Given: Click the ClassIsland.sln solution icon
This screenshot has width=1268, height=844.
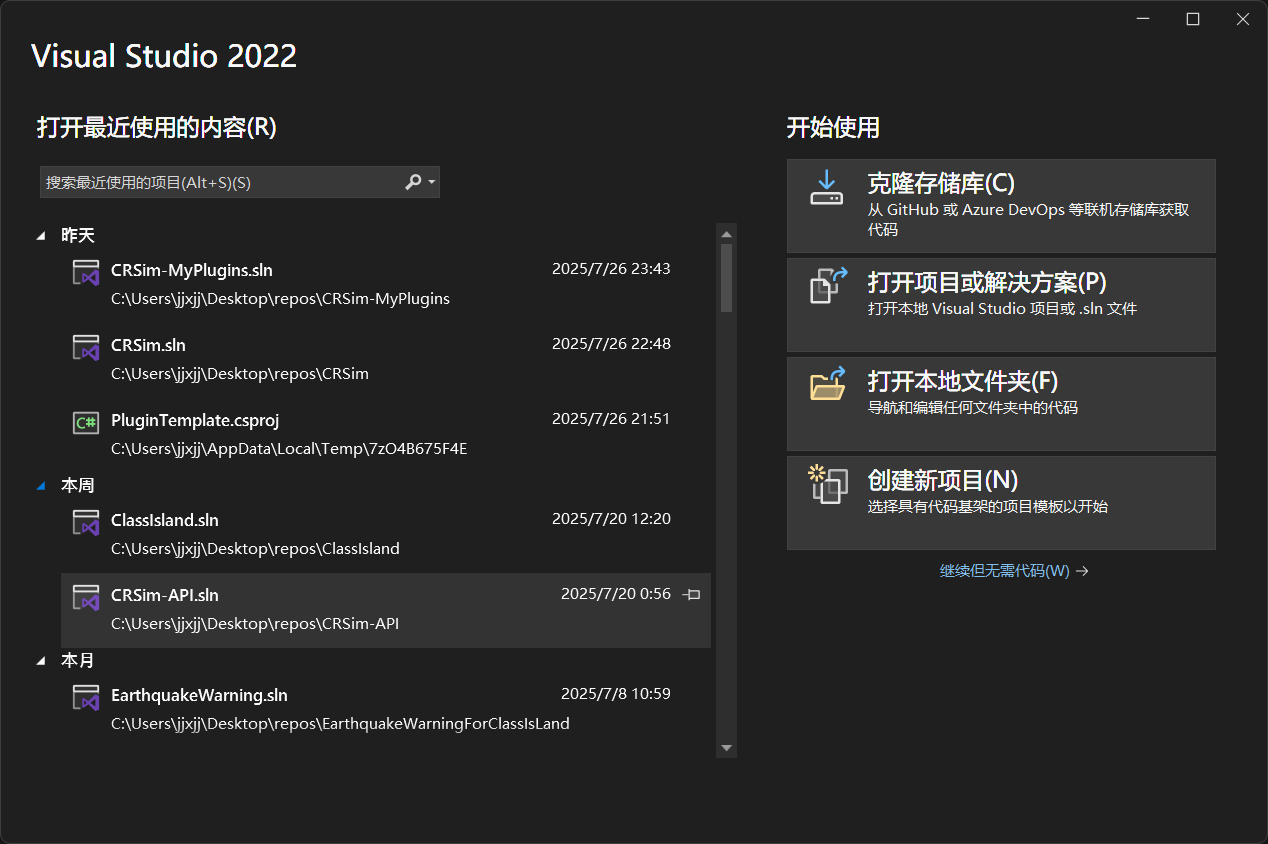Looking at the screenshot, I should click(86, 522).
